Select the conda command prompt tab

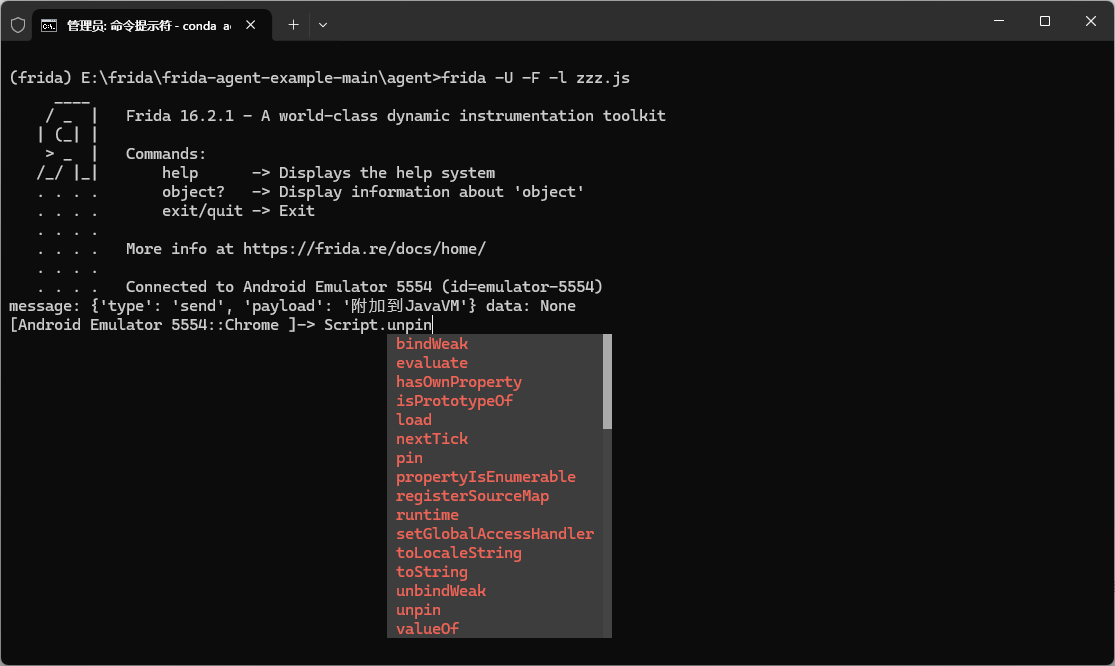[151, 26]
